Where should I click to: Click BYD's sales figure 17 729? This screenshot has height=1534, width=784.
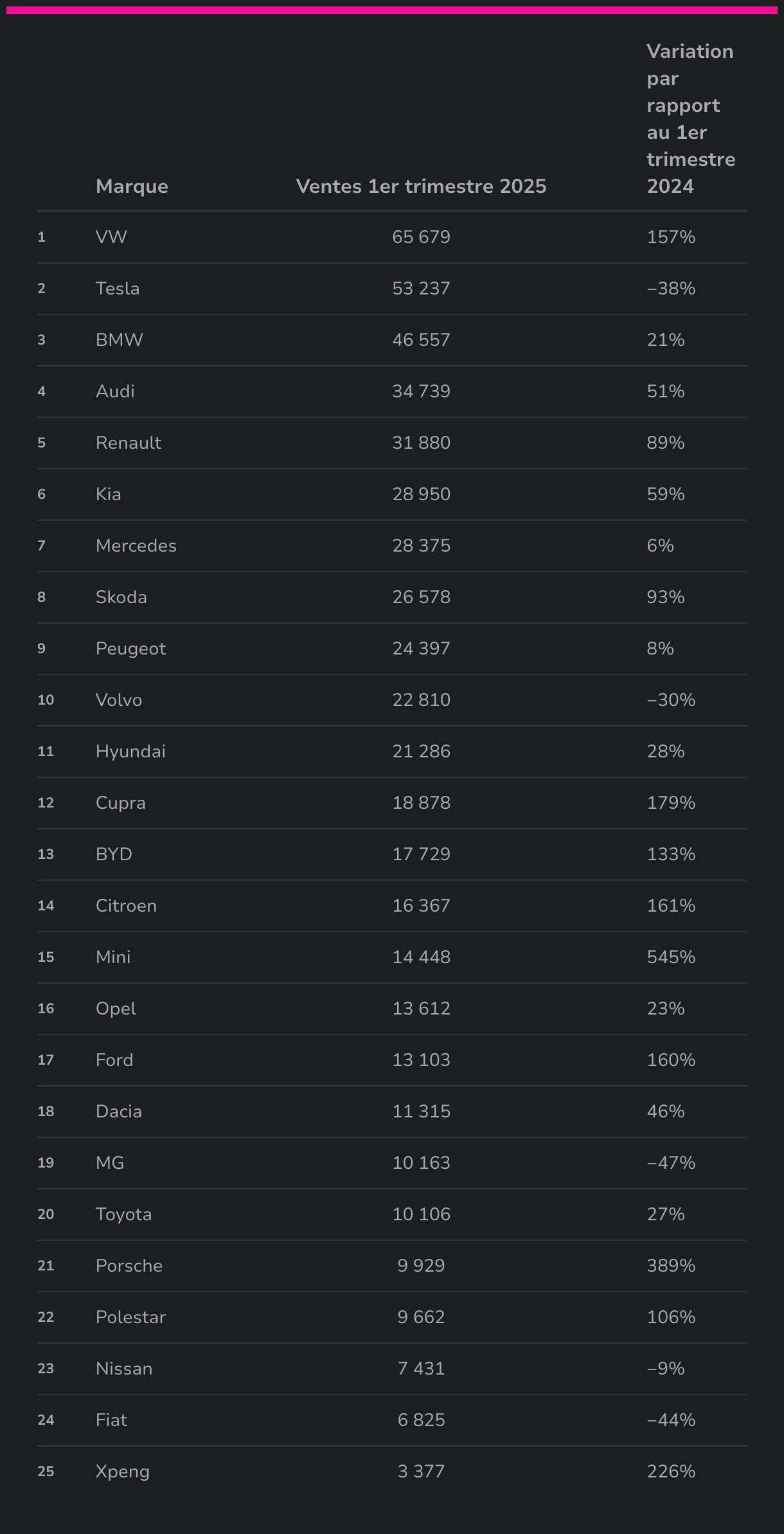tap(421, 854)
